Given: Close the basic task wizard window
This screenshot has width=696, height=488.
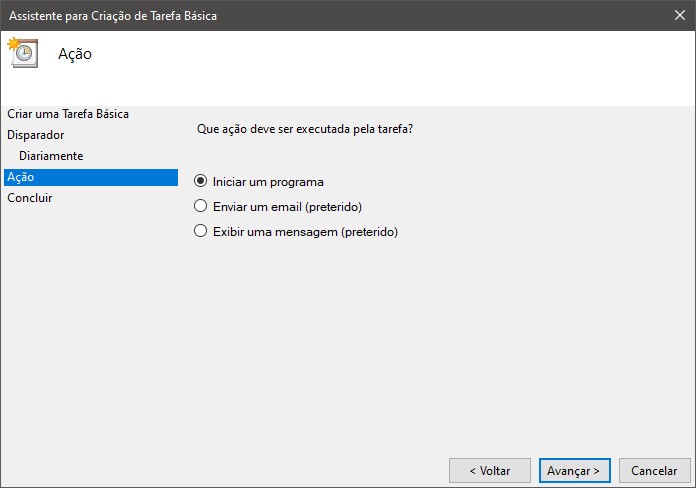Looking at the screenshot, I should coord(679,15).
